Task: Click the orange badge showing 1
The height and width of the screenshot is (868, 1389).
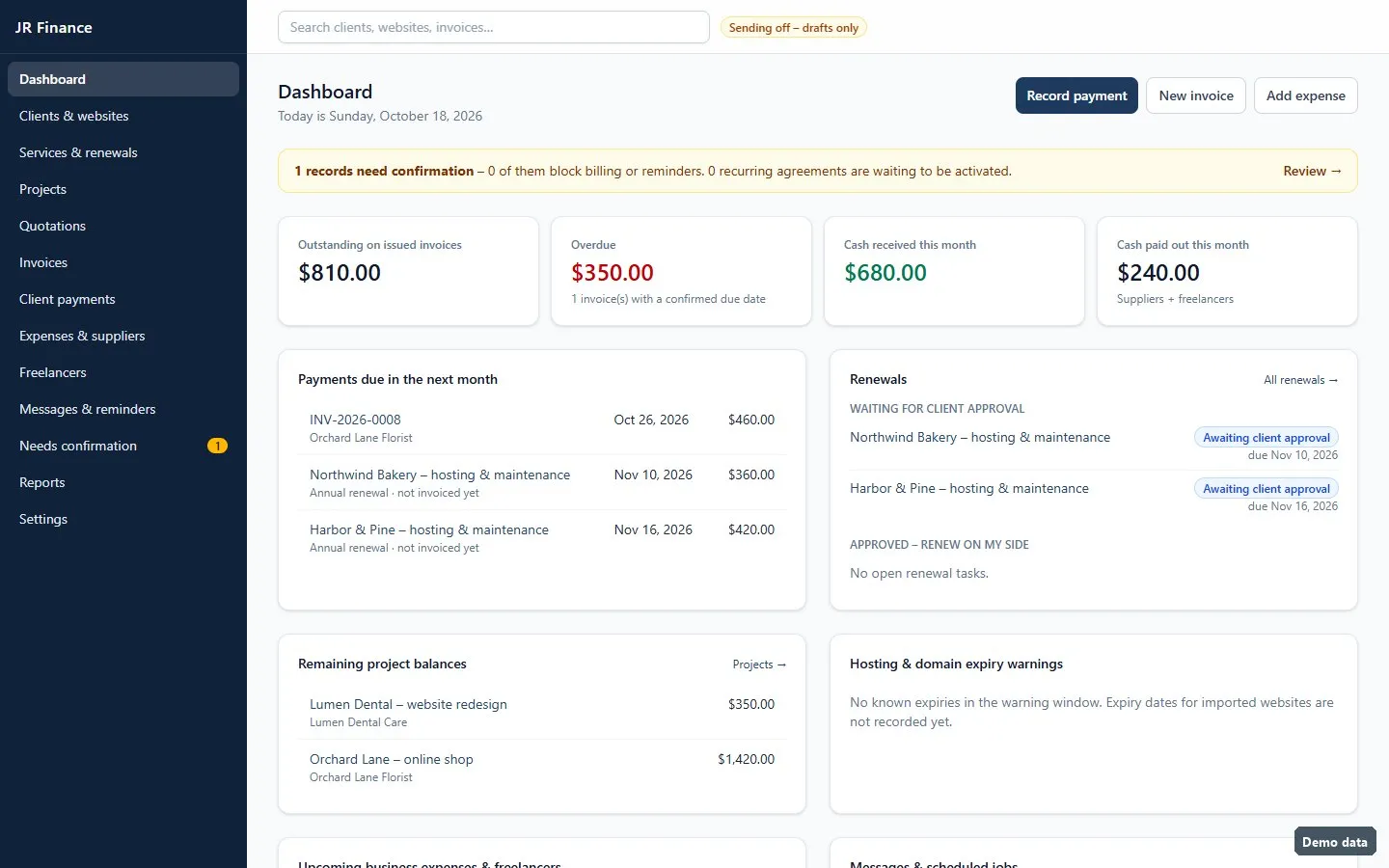Action: point(217,446)
